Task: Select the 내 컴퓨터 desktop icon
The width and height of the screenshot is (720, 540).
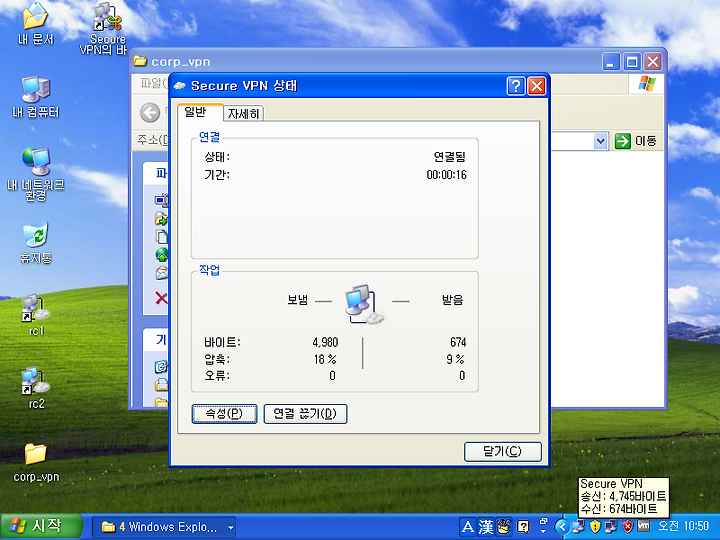Action: pos(36,96)
